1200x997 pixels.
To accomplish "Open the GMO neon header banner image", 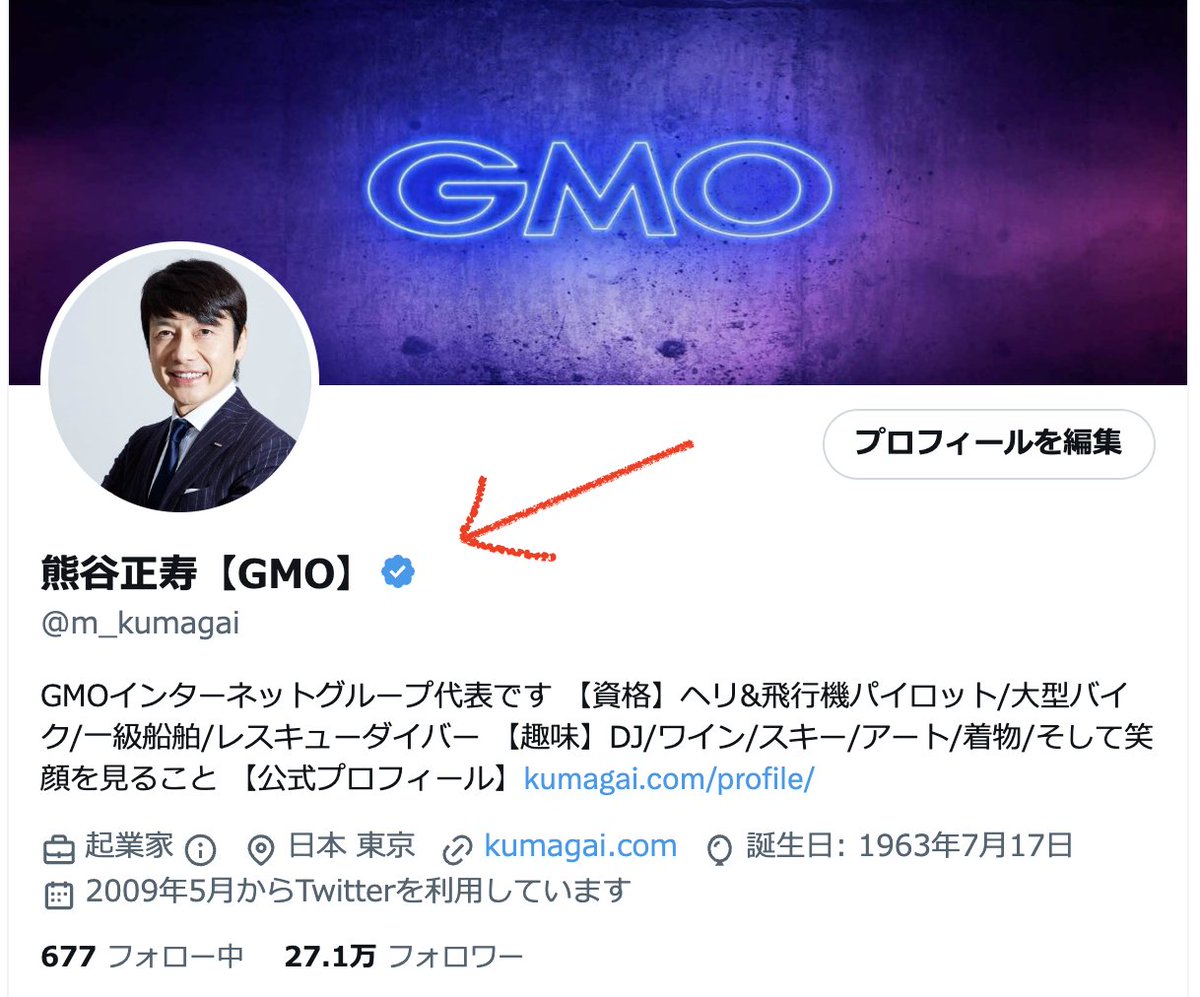I will 600,192.
